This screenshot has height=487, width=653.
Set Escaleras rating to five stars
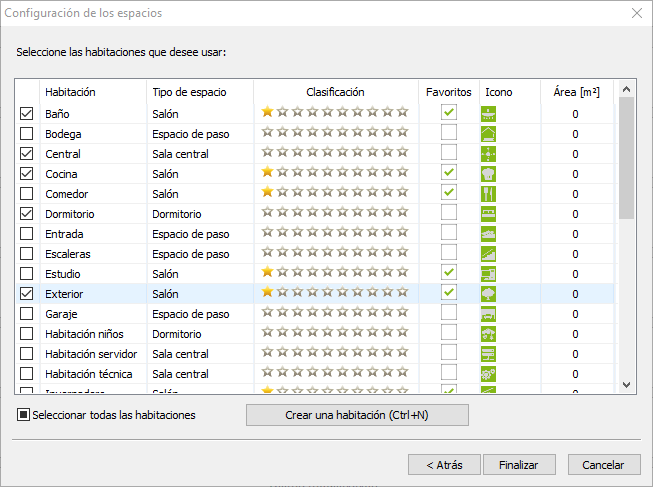[327, 253]
